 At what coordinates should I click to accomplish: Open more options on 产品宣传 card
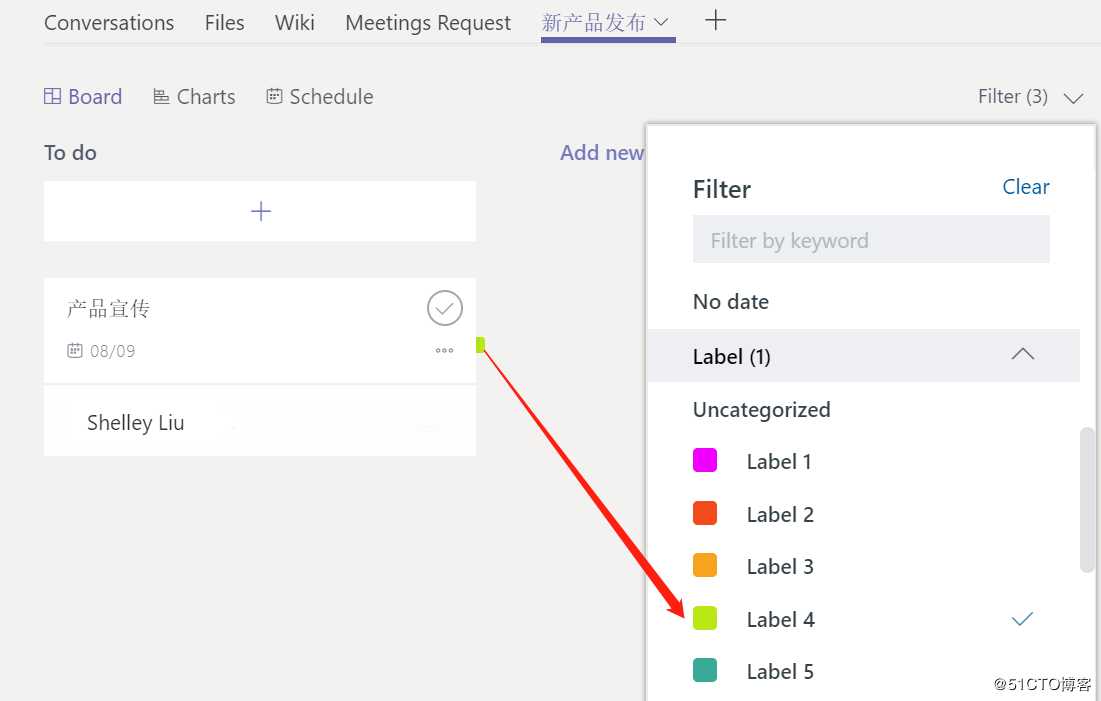point(444,350)
